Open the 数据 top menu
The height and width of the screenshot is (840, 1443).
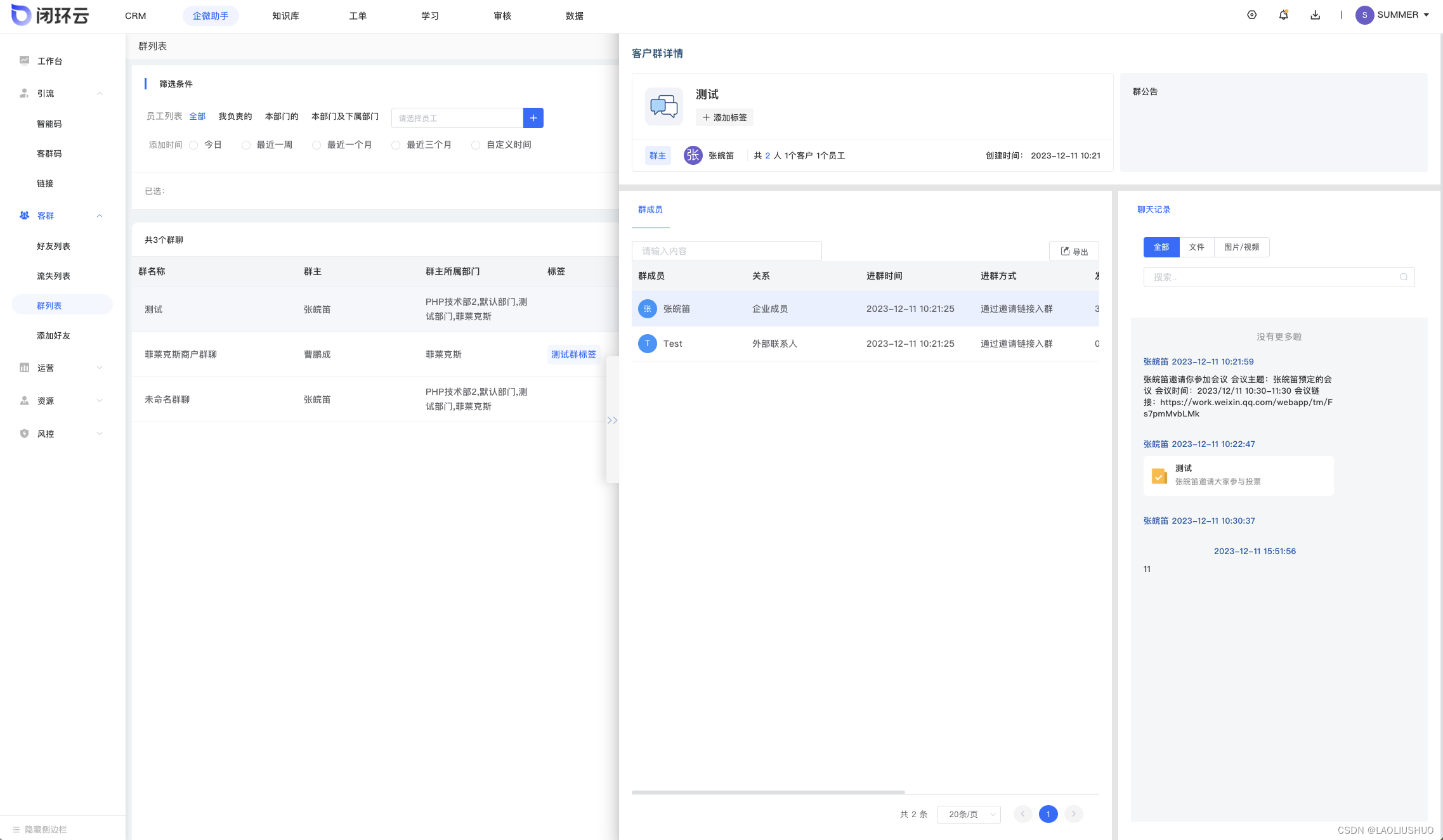coord(575,16)
